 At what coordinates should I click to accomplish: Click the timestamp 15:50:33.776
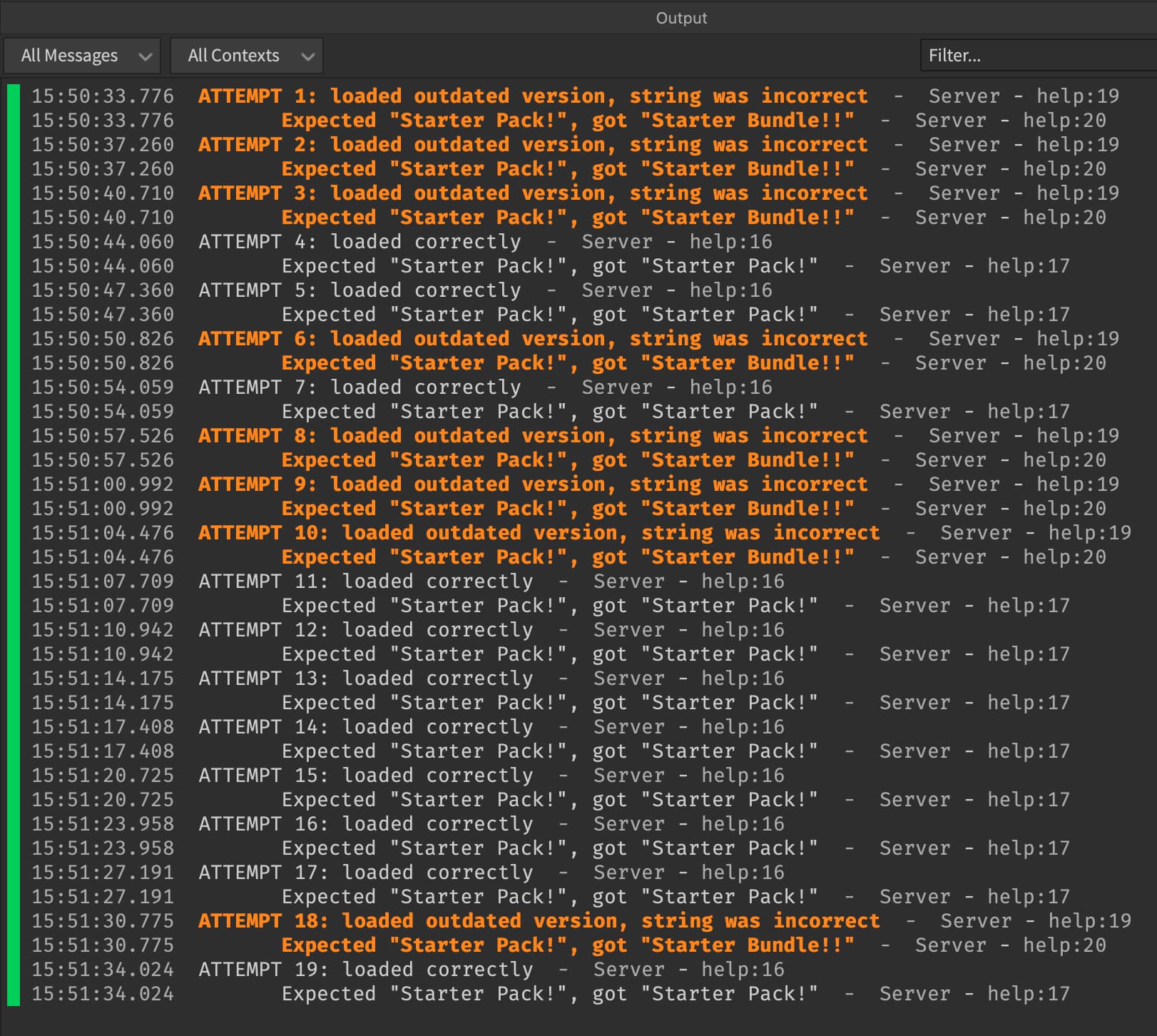point(102,96)
